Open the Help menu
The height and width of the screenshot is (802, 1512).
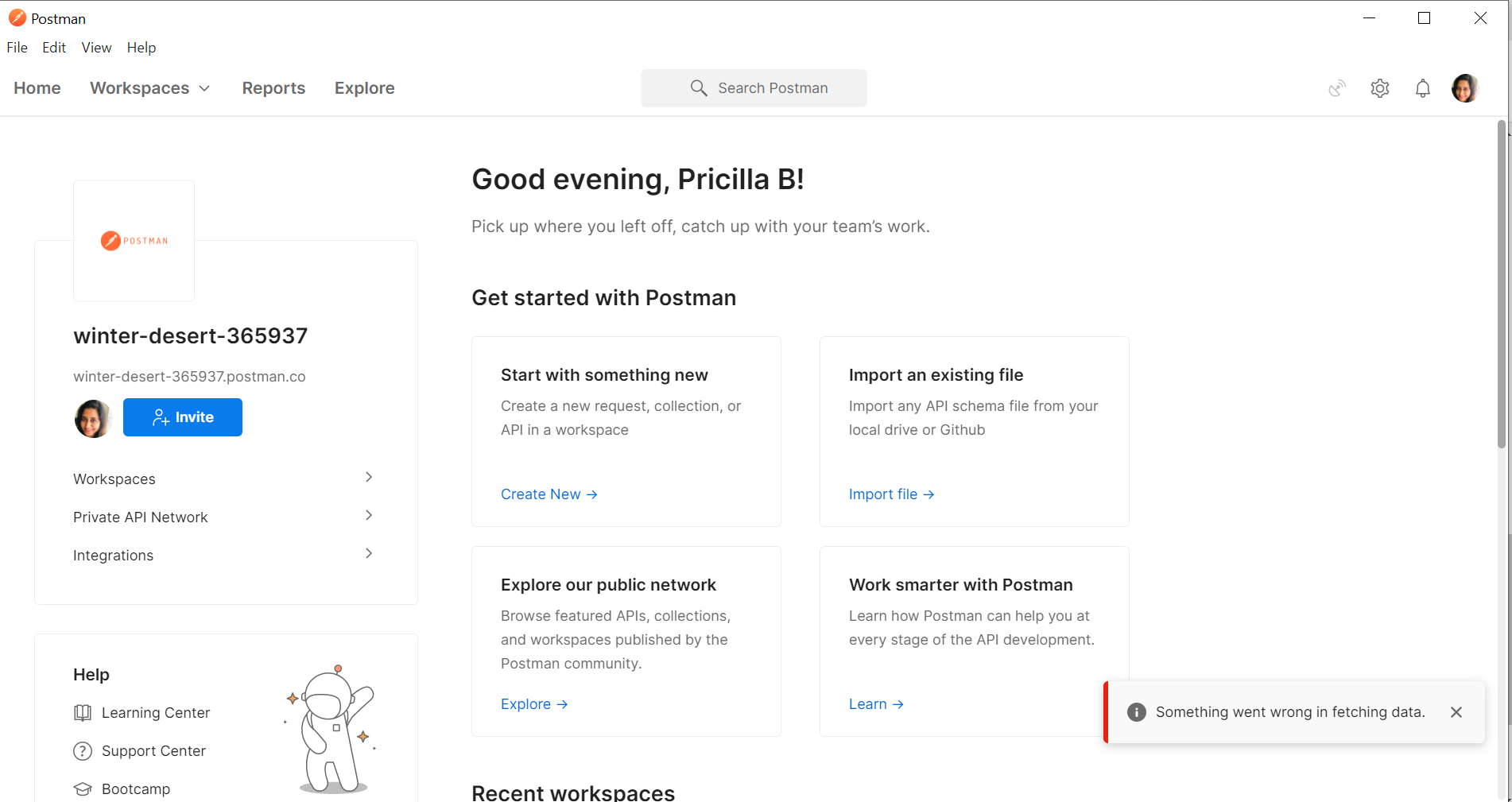point(142,48)
